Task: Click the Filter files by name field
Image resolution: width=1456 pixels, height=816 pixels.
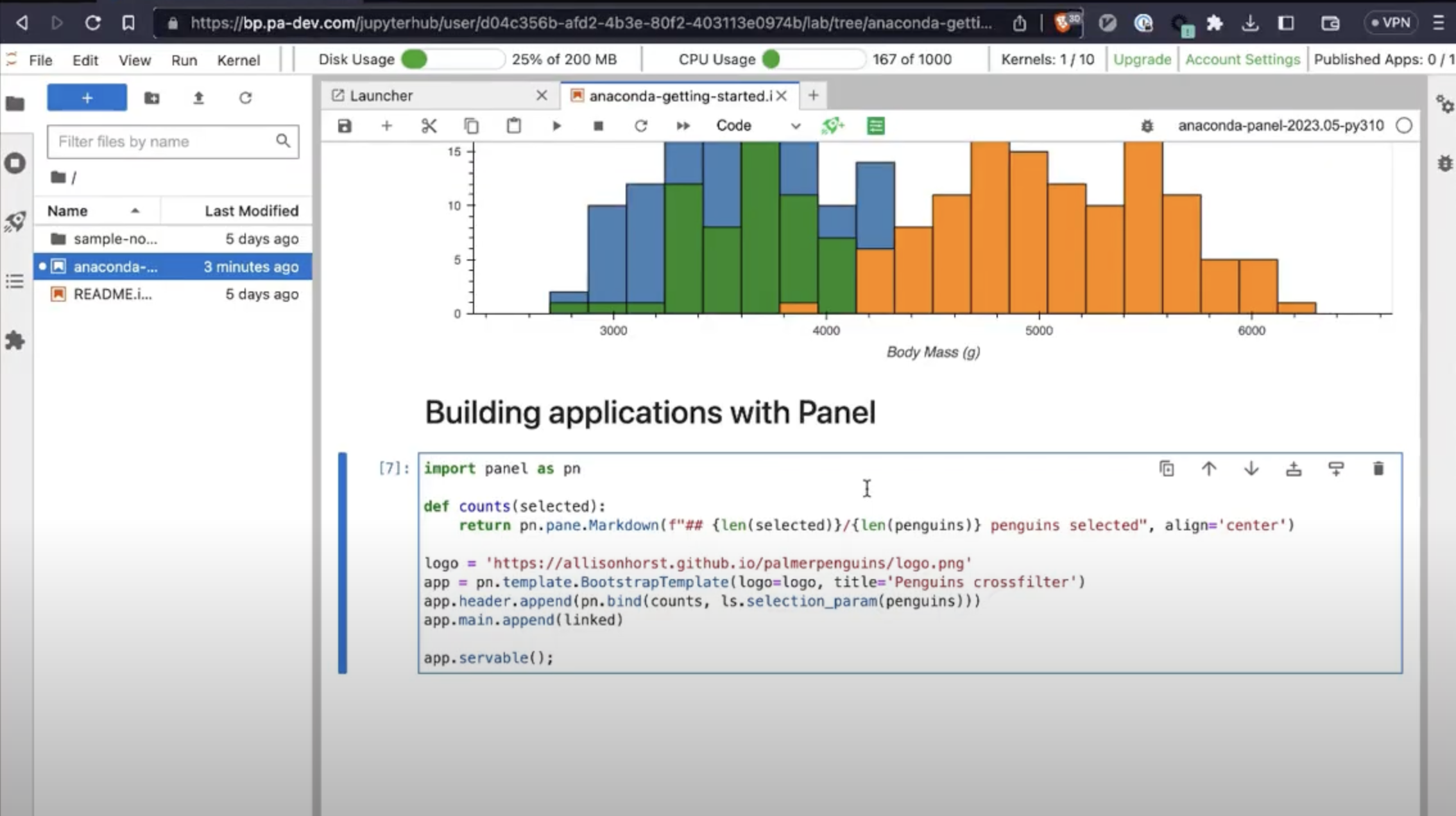Action: click(x=173, y=141)
